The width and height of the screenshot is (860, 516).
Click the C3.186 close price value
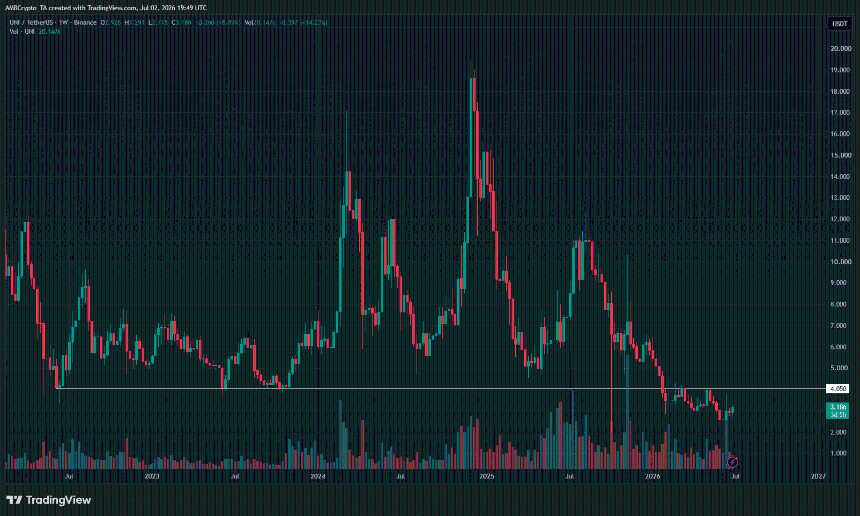[182, 22]
